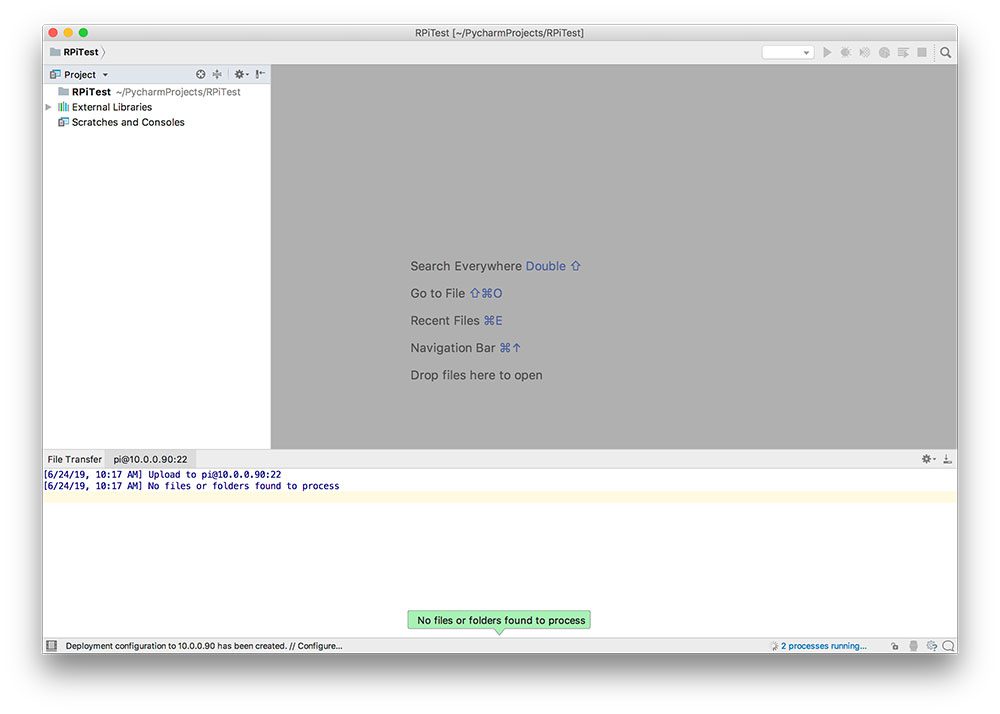Viewport: 1000px width, 714px height.
Task: Hide the Project tool window
Action: (x=260, y=75)
